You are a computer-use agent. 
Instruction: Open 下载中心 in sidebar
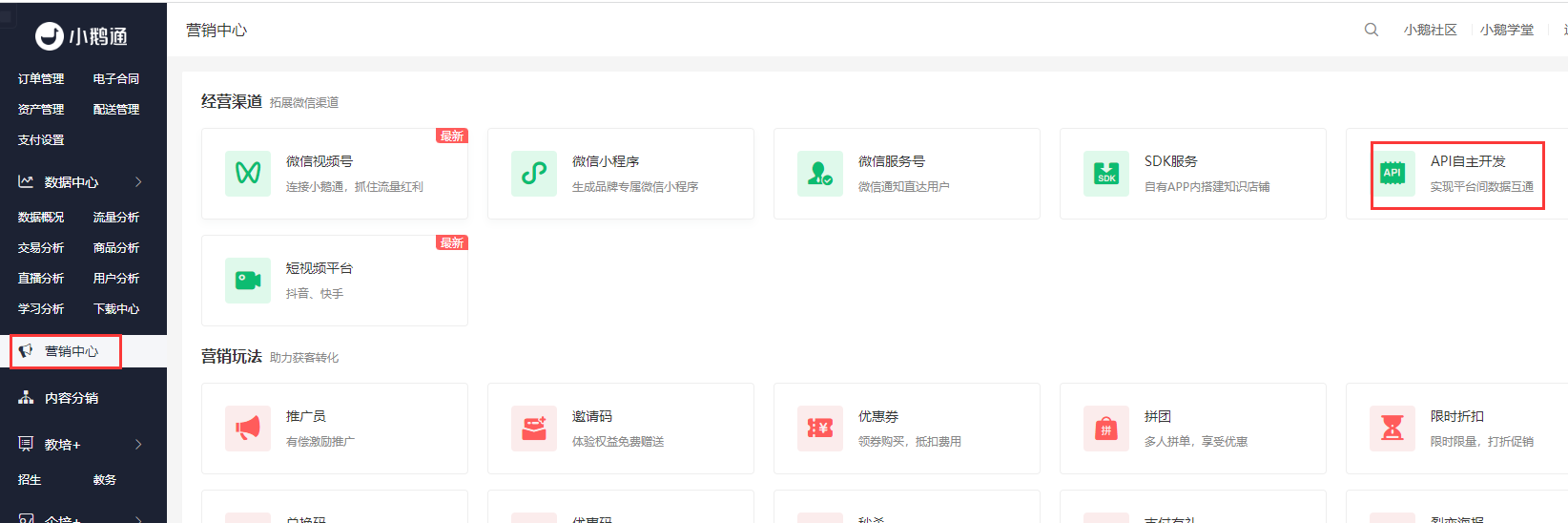116,309
